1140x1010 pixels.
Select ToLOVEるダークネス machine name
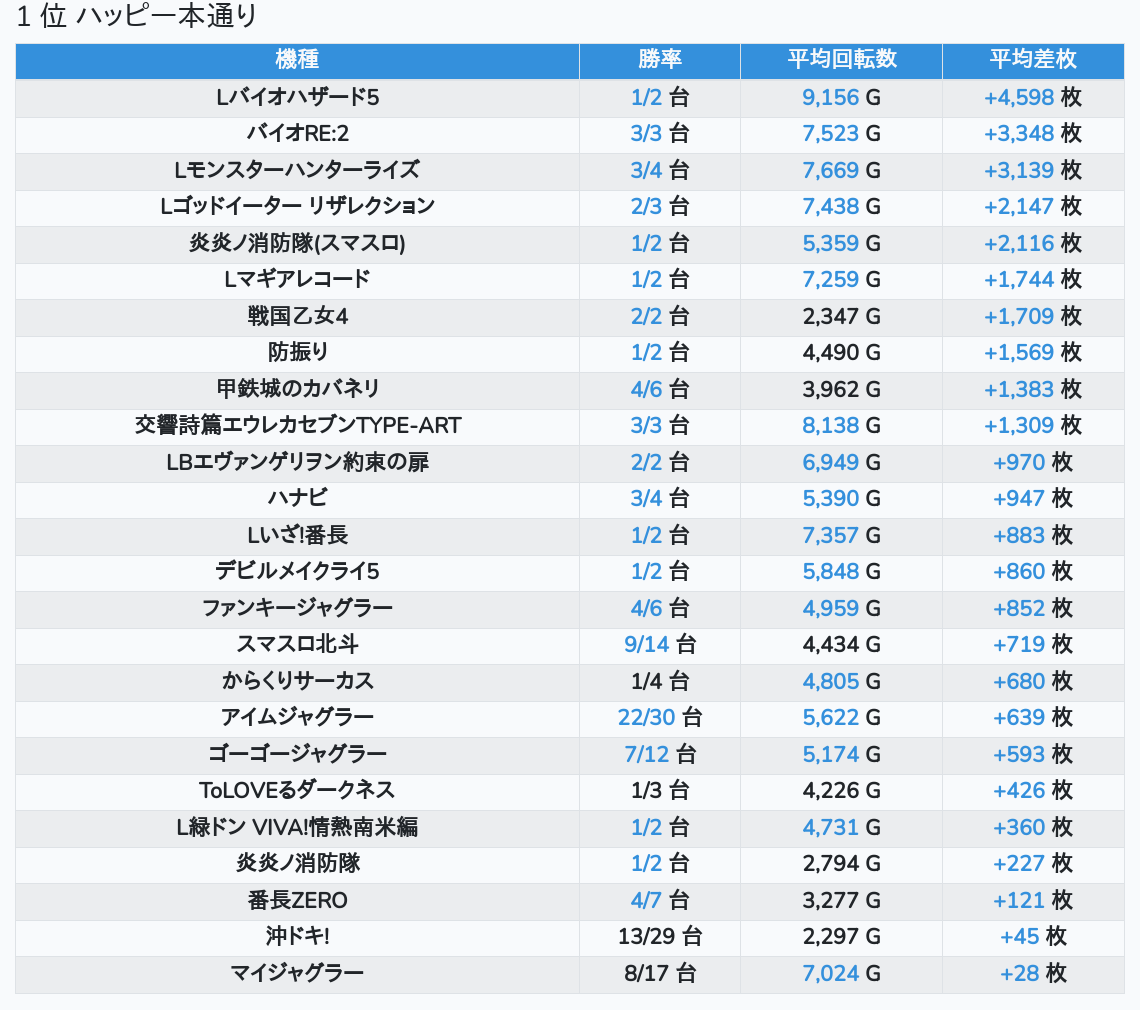tap(297, 790)
